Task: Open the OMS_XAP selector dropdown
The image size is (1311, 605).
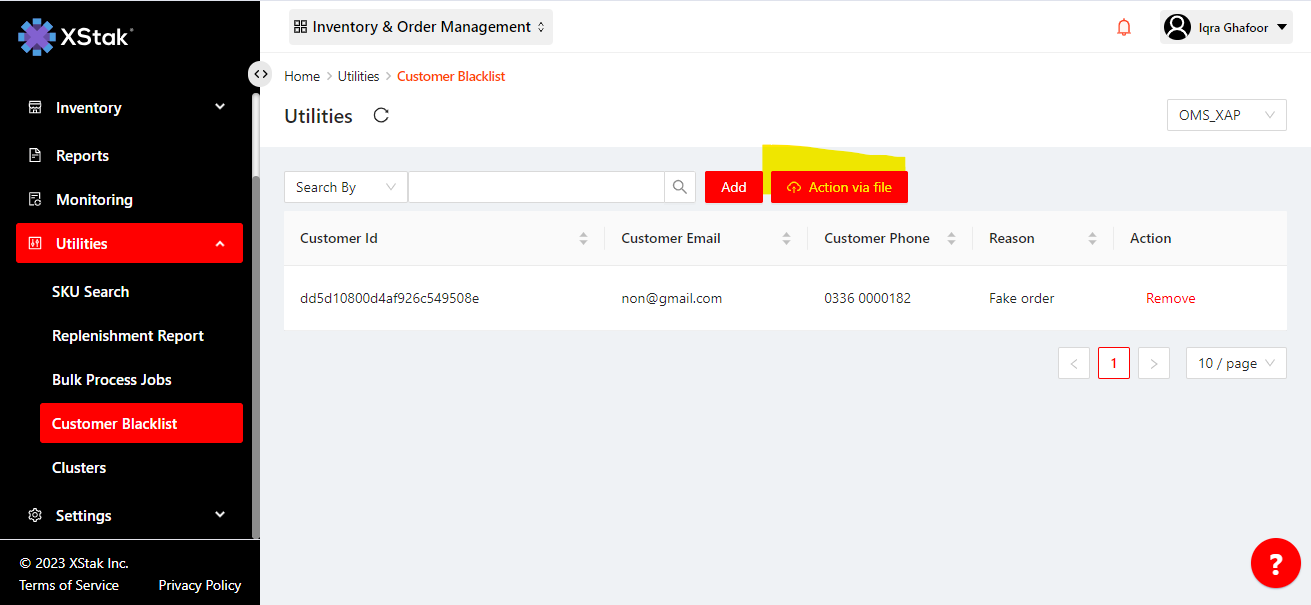Action: (x=1226, y=115)
